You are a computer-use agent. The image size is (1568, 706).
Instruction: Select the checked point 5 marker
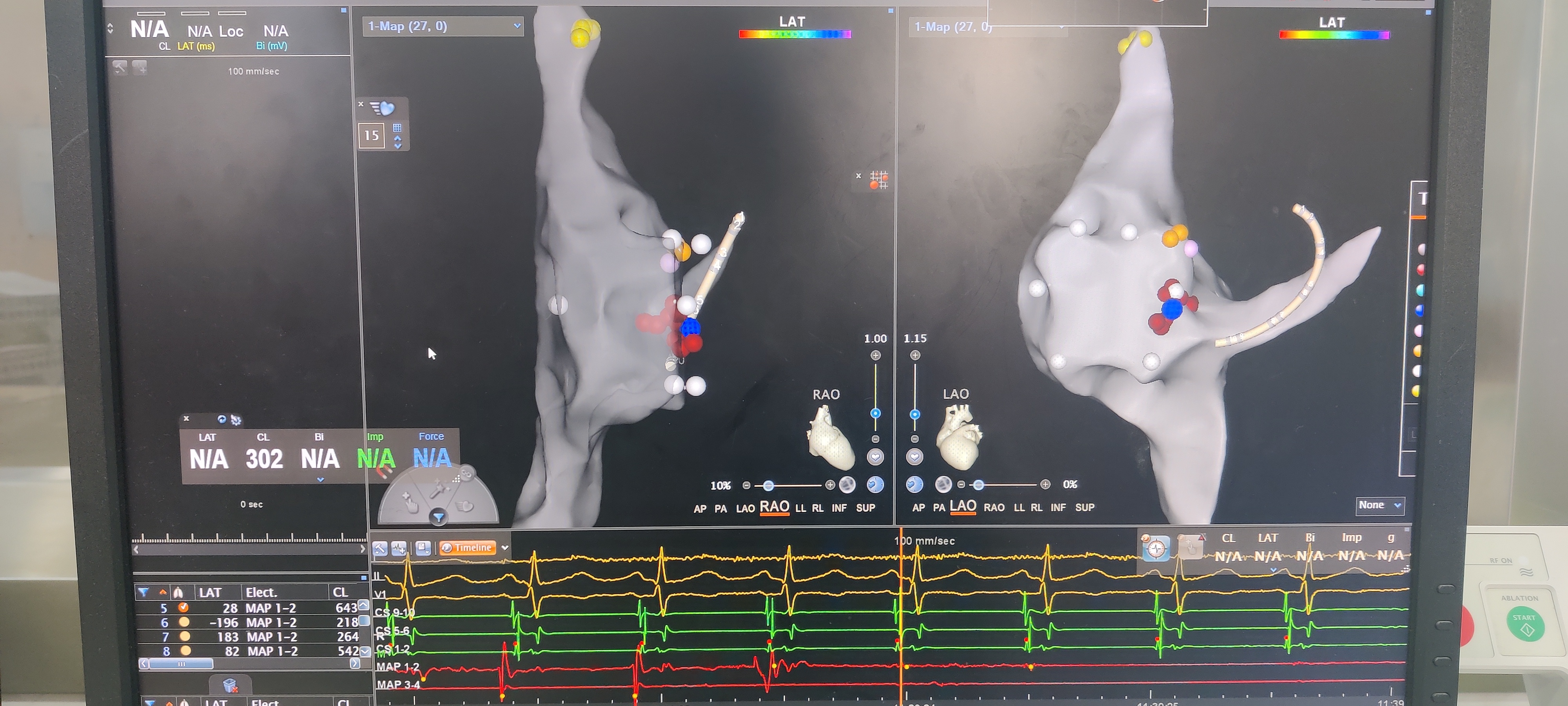183,607
